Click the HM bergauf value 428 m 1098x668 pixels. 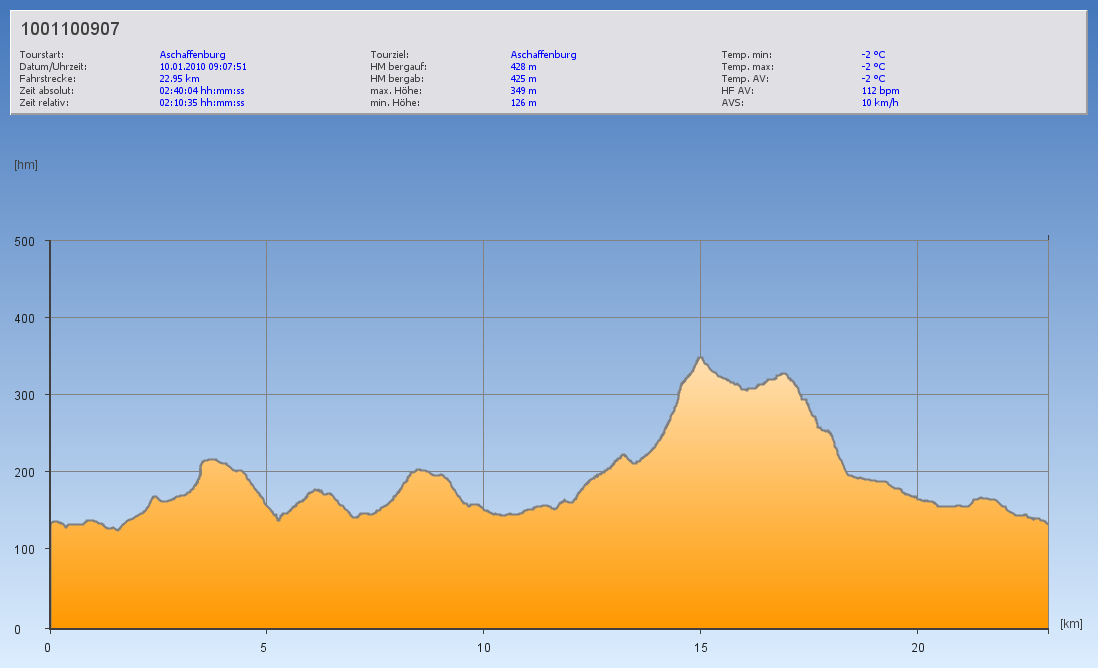pos(523,67)
